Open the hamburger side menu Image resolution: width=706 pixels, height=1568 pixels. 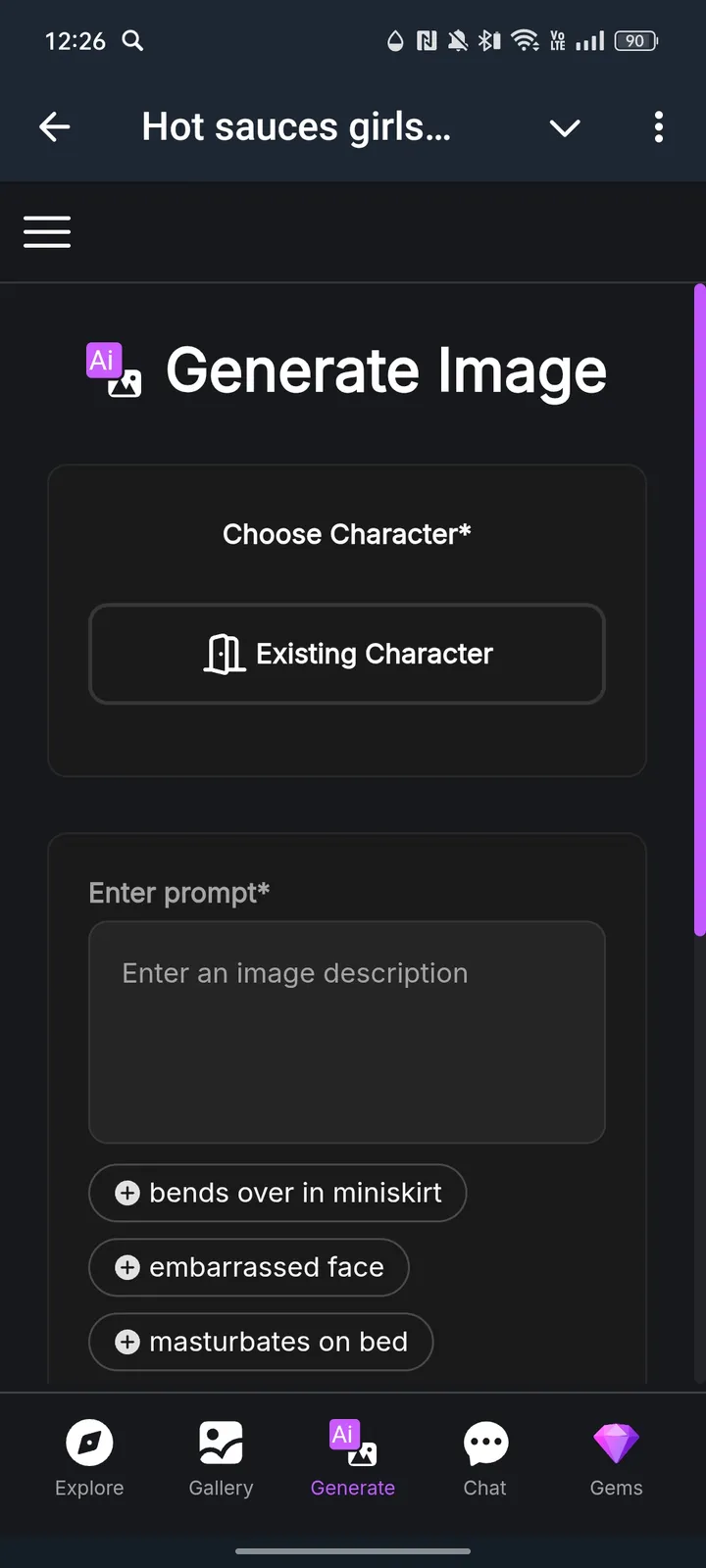[x=47, y=232]
